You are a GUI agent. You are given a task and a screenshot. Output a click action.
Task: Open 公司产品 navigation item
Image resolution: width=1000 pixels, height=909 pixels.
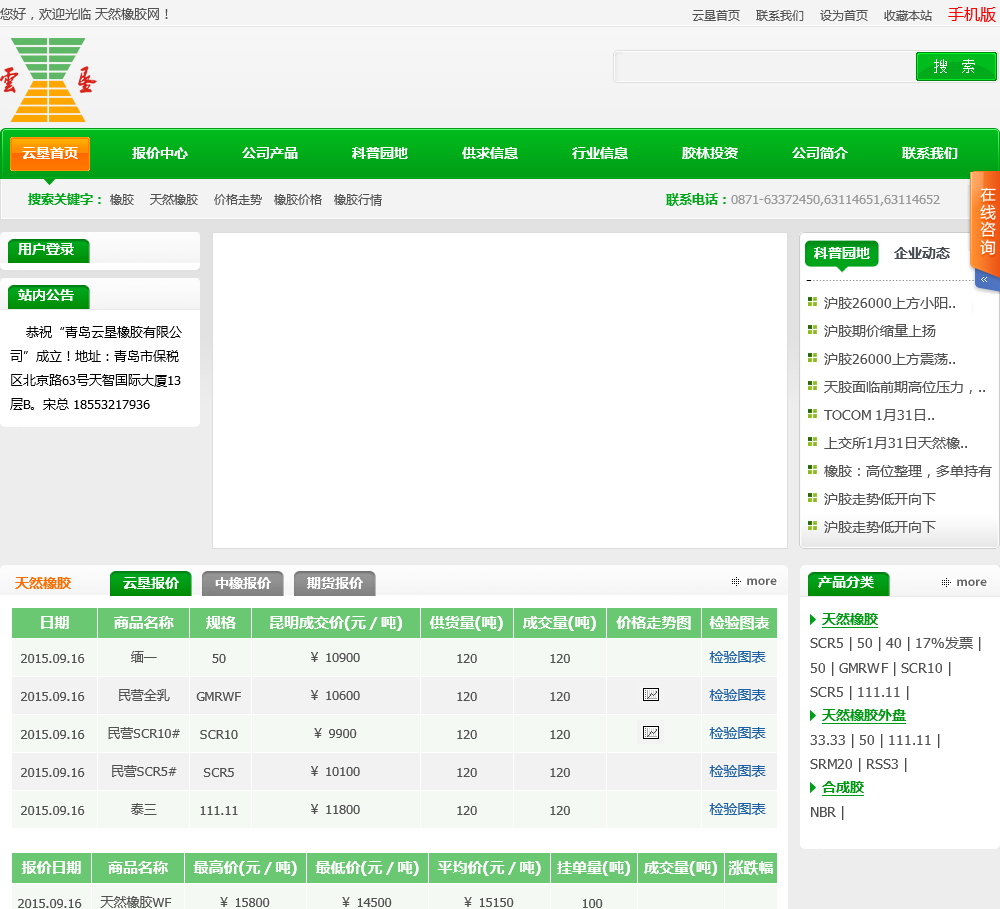coord(270,153)
